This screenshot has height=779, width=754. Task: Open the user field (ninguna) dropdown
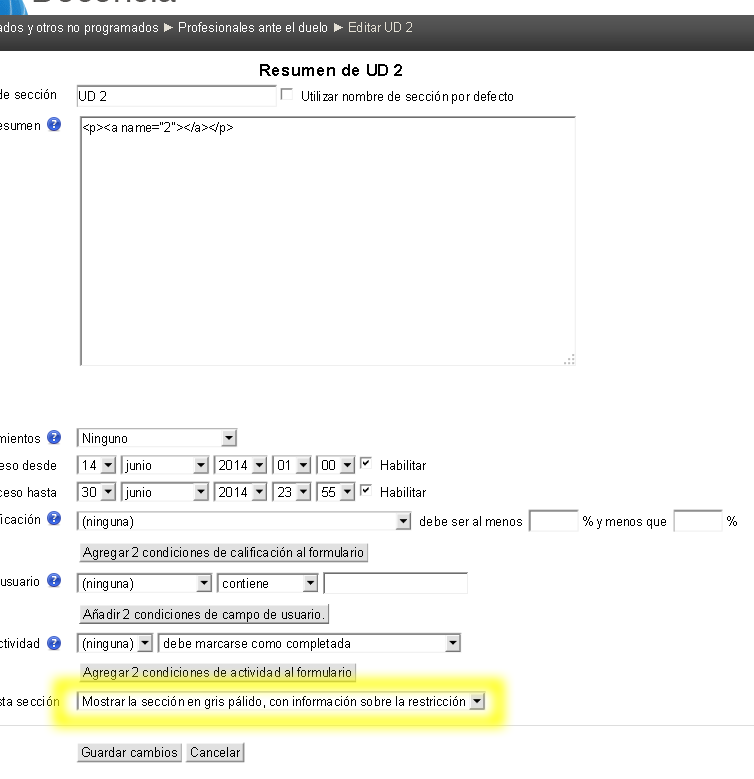[x=145, y=583]
